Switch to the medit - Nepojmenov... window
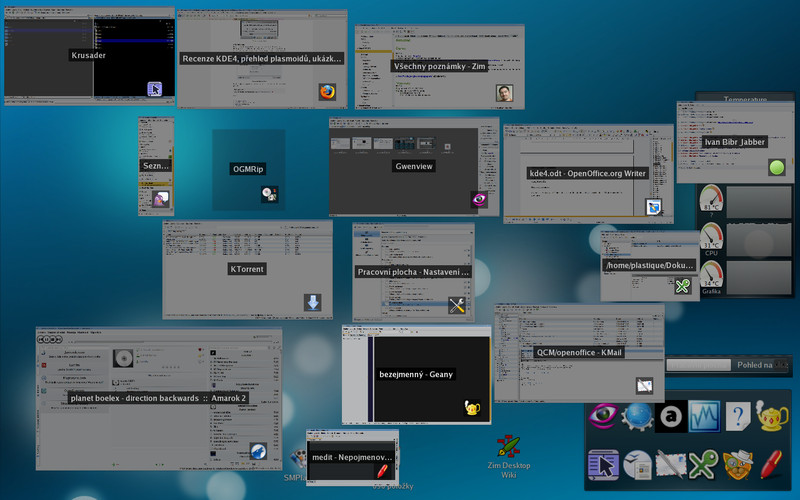 point(352,458)
